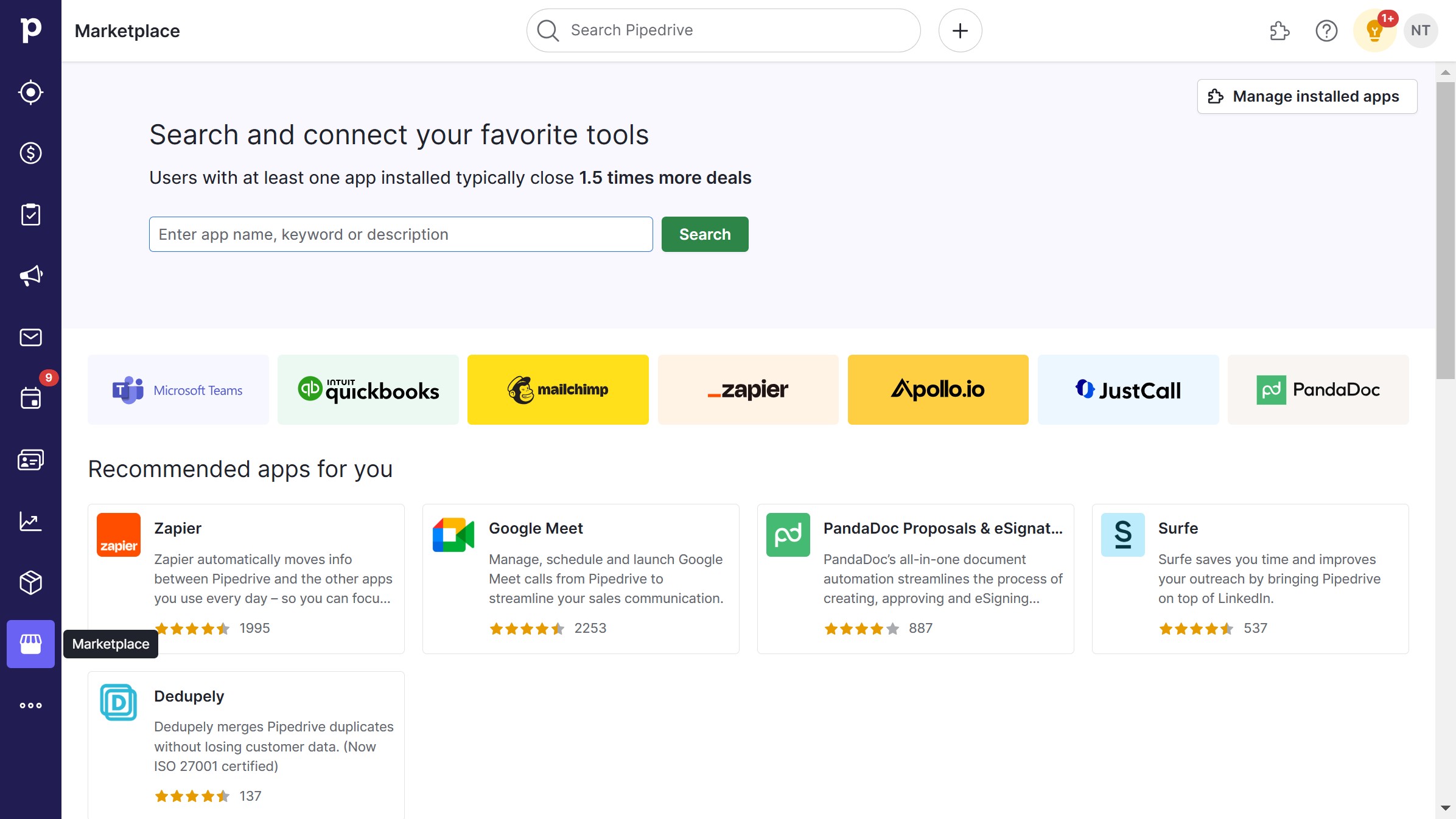This screenshot has width=1456, height=819.
Task: Click Manage installed apps button
Action: coord(1307,97)
